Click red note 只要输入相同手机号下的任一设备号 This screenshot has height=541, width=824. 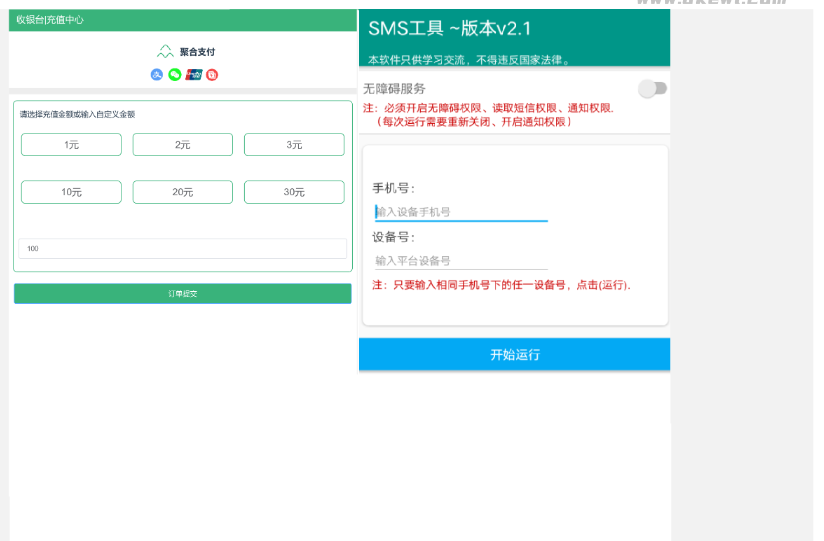[501, 285]
